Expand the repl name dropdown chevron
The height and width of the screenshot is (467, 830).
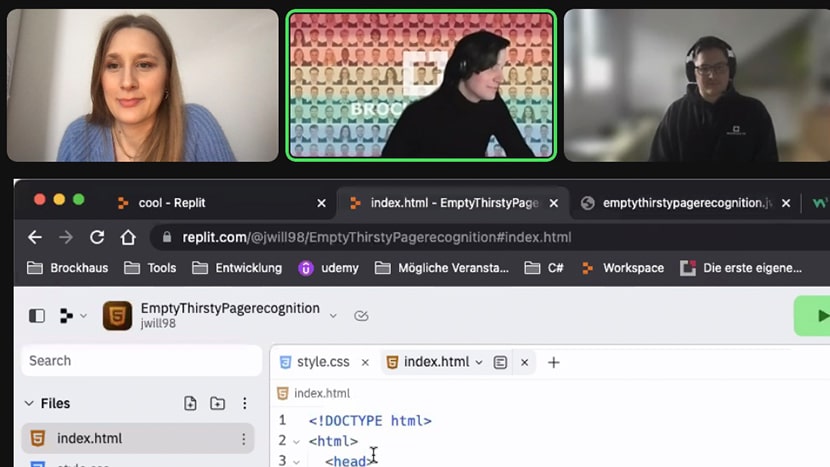pos(333,316)
